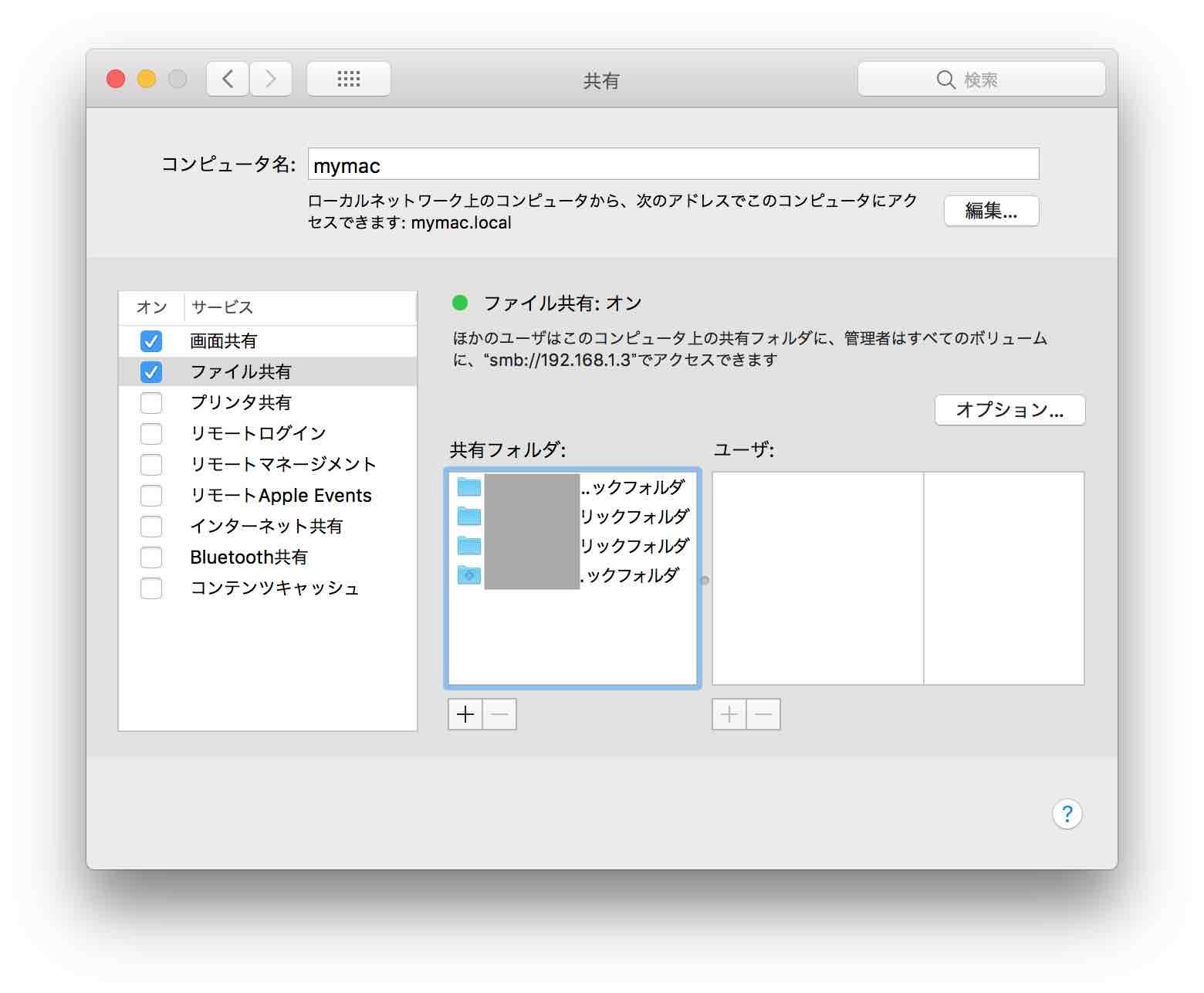The width and height of the screenshot is (1204, 993).
Task: Uncheck ファイル共有 service checkbox
Action: (x=151, y=371)
